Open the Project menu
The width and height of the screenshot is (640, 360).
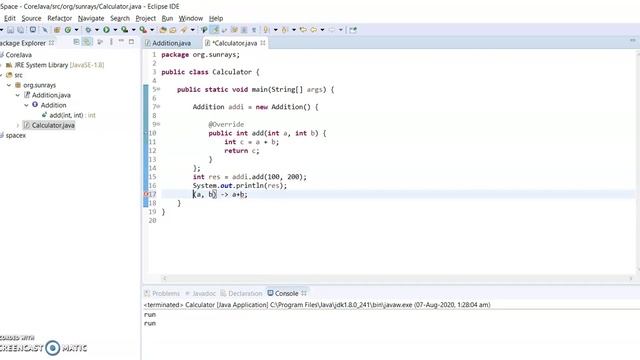click(x=146, y=18)
